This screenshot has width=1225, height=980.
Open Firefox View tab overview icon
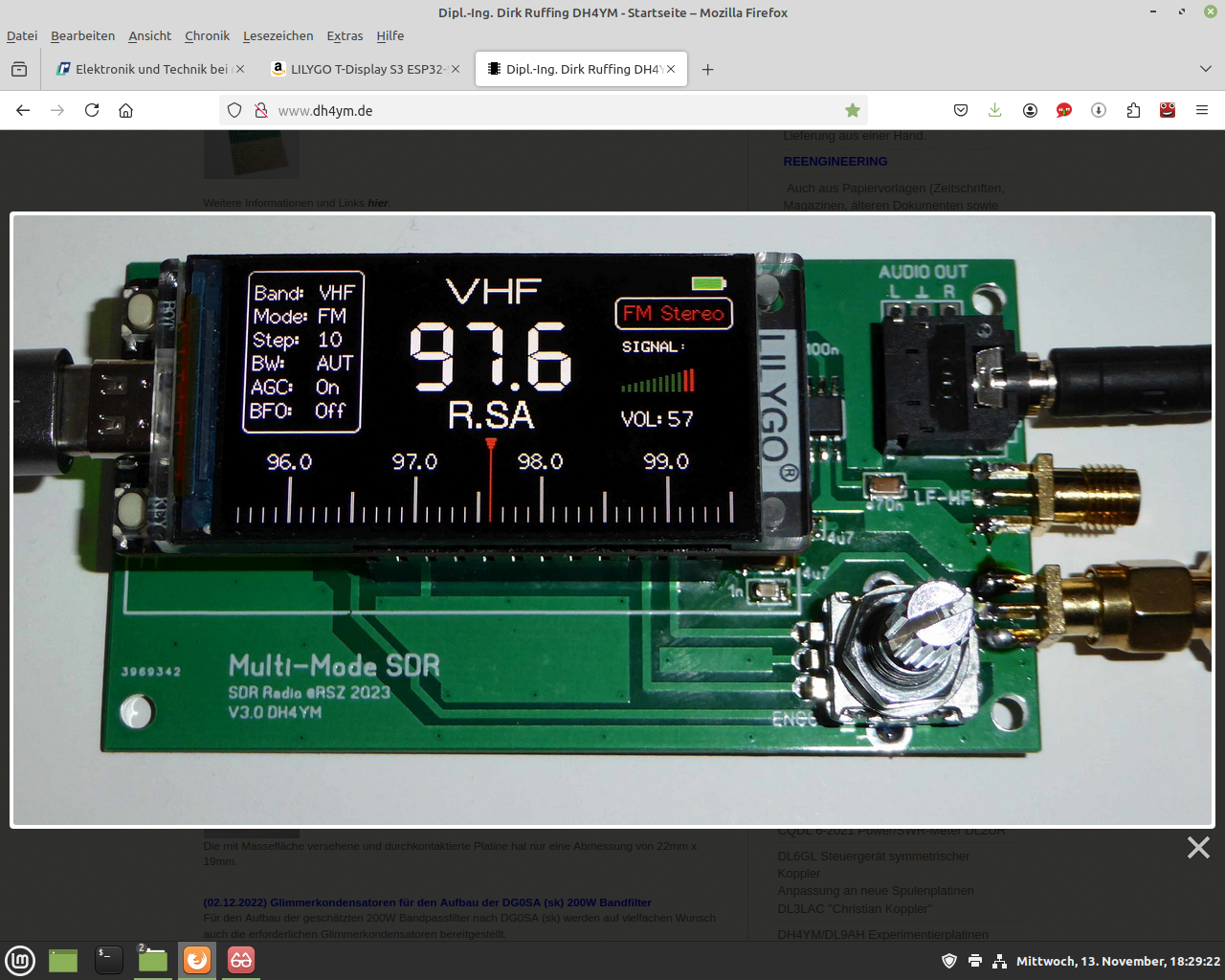[x=19, y=69]
